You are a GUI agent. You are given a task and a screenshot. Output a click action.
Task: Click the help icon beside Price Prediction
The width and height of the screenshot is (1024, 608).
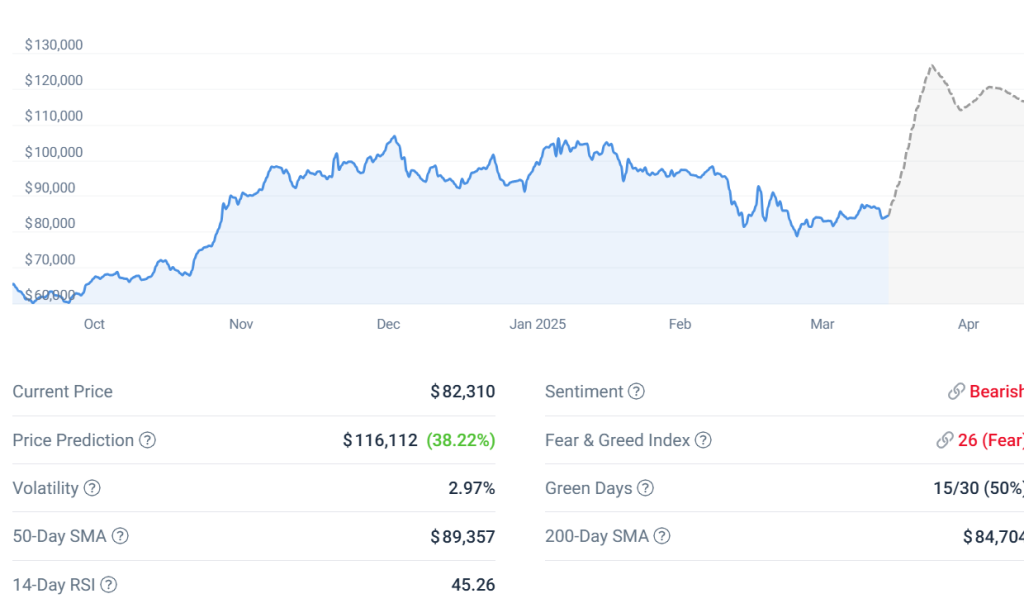148,440
